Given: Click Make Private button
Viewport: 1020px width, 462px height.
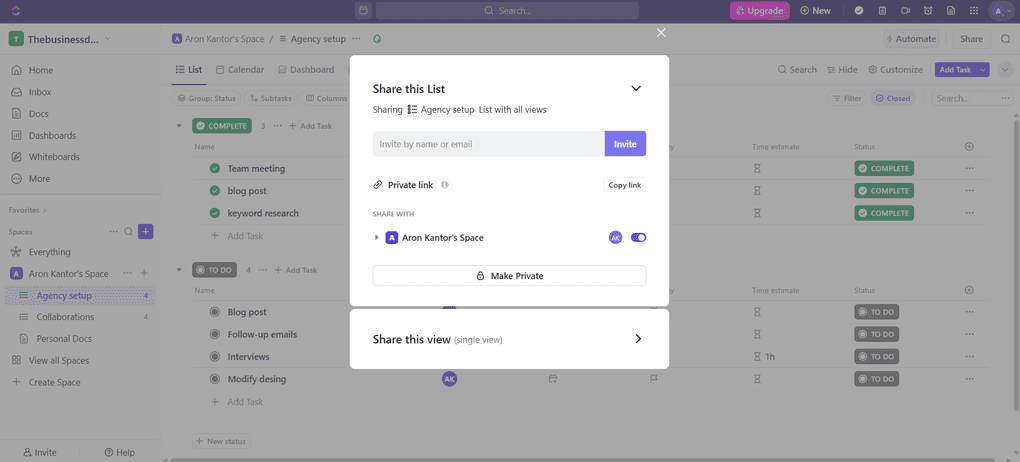Looking at the screenshot, I should tap(509, 276).
